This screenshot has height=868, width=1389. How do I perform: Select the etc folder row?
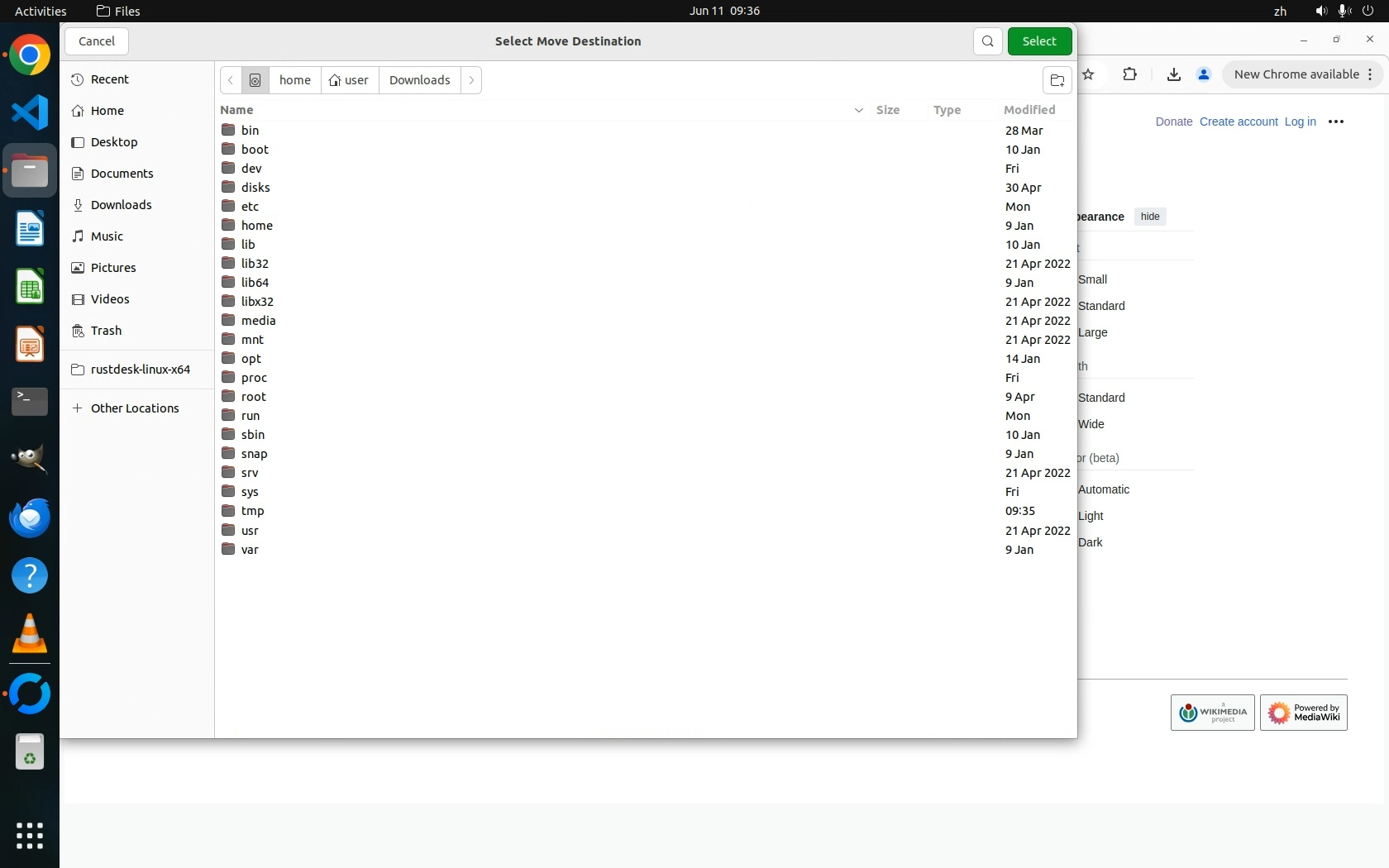[250, 207]
